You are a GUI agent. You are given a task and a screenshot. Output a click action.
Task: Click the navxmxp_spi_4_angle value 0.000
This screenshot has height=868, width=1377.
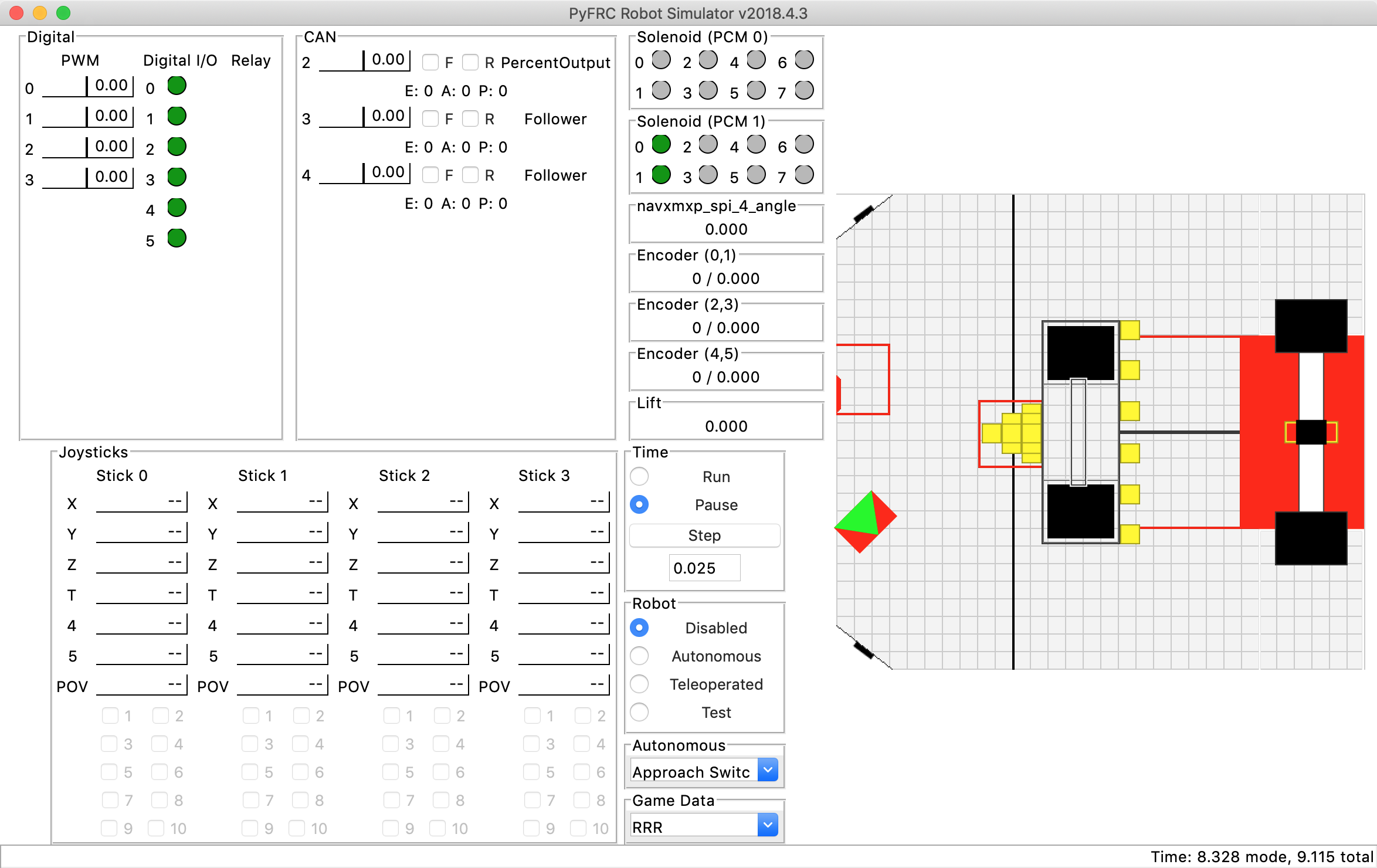(726, 229)
